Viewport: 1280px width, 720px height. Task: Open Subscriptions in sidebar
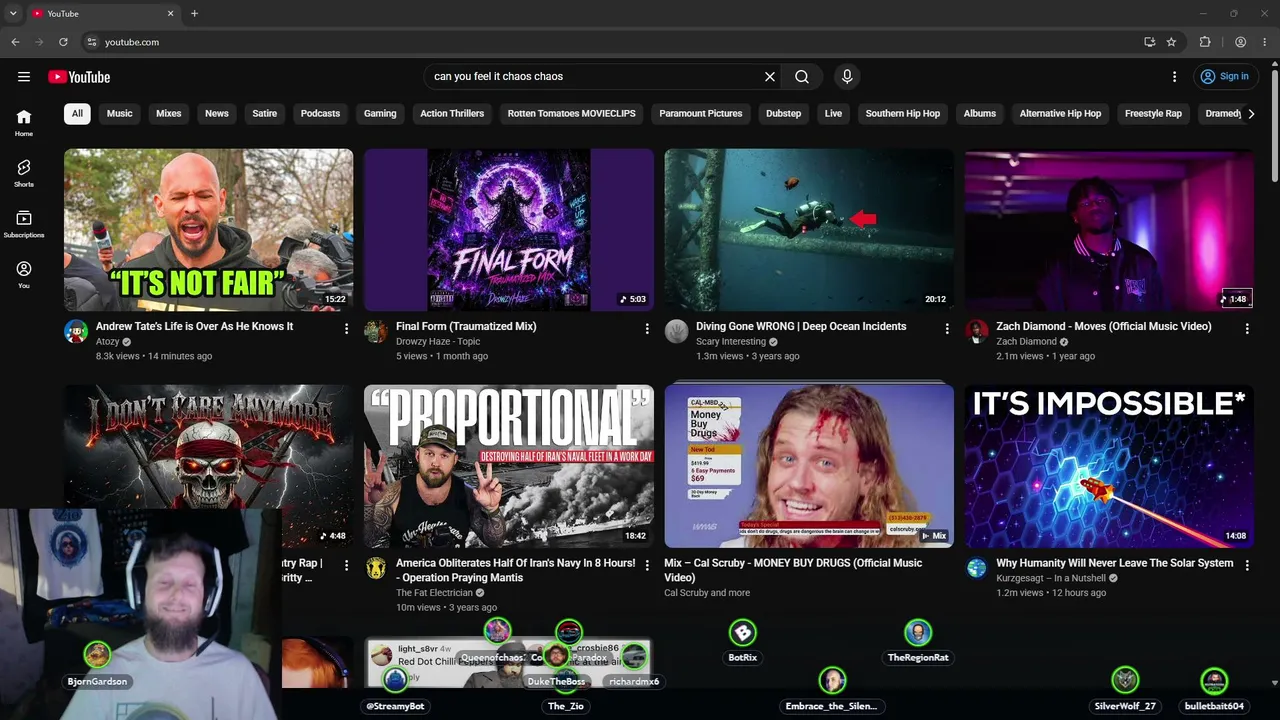click(24, 224)
